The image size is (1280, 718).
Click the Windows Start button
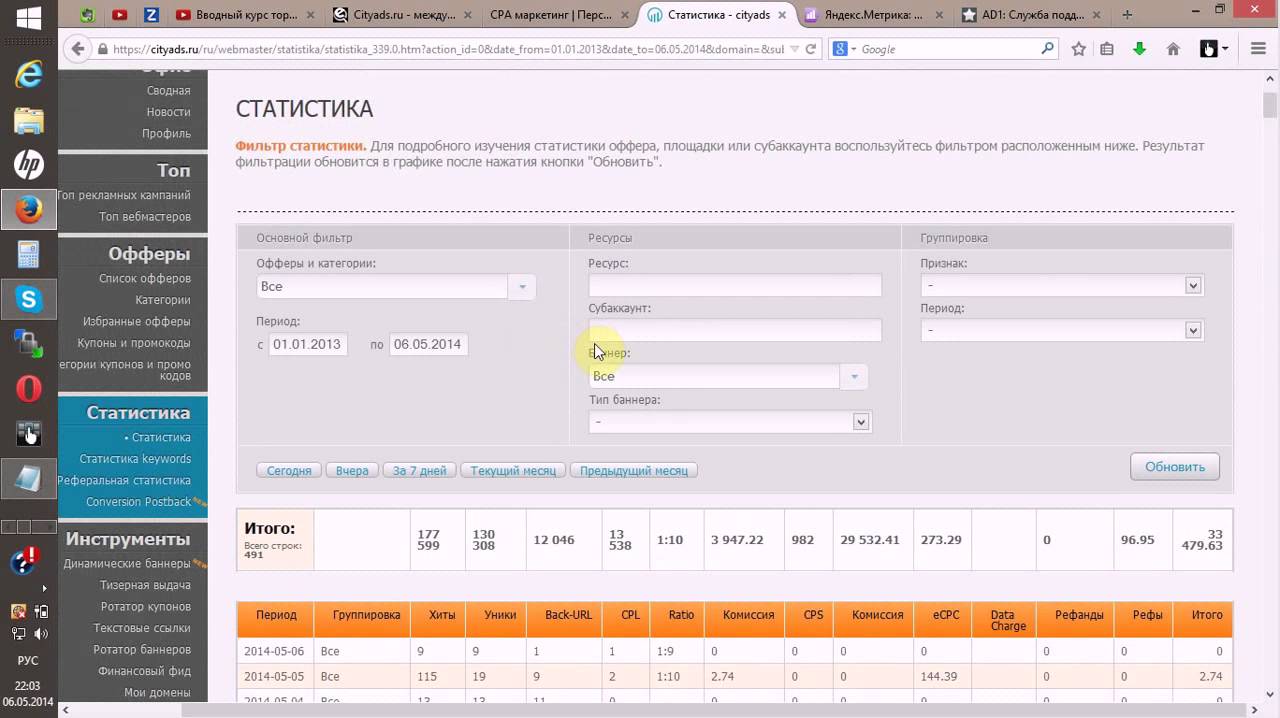pos(28,18)
